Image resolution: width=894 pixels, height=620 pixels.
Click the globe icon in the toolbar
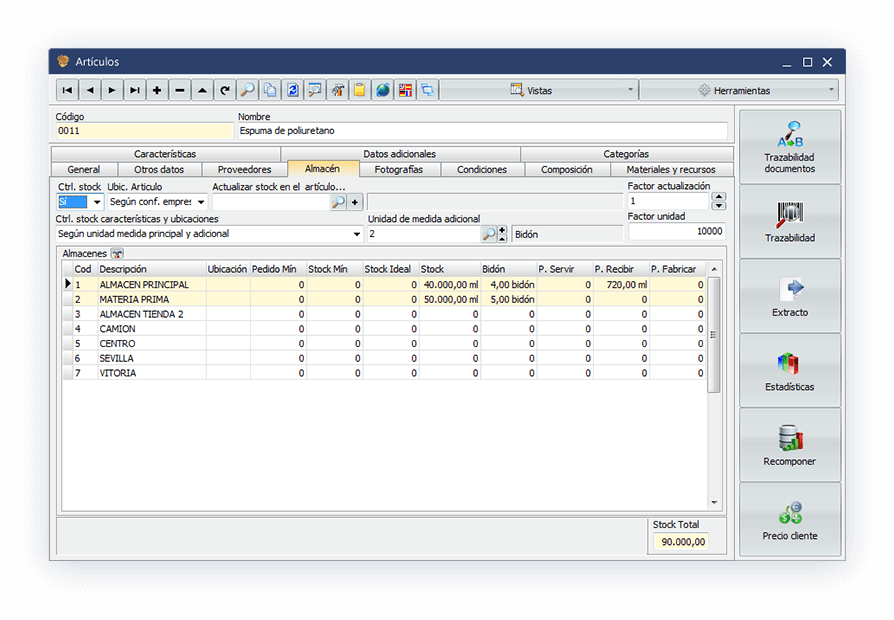pos(382,90)
